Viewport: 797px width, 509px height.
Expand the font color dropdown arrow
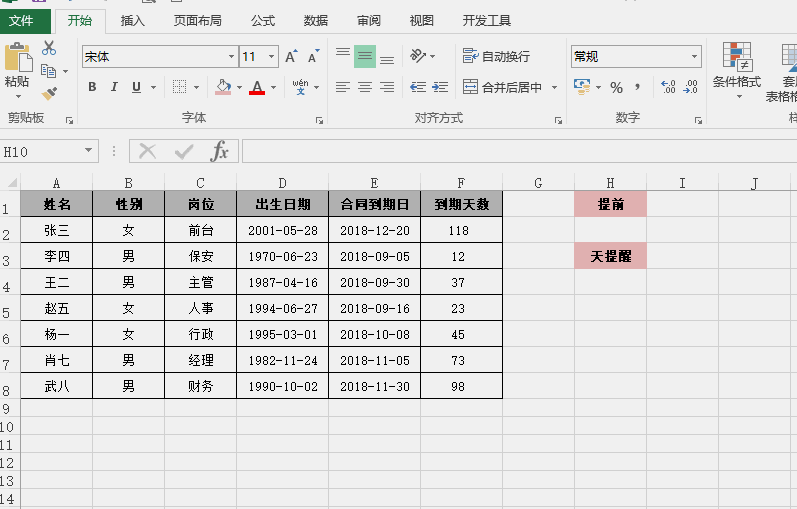273,87
